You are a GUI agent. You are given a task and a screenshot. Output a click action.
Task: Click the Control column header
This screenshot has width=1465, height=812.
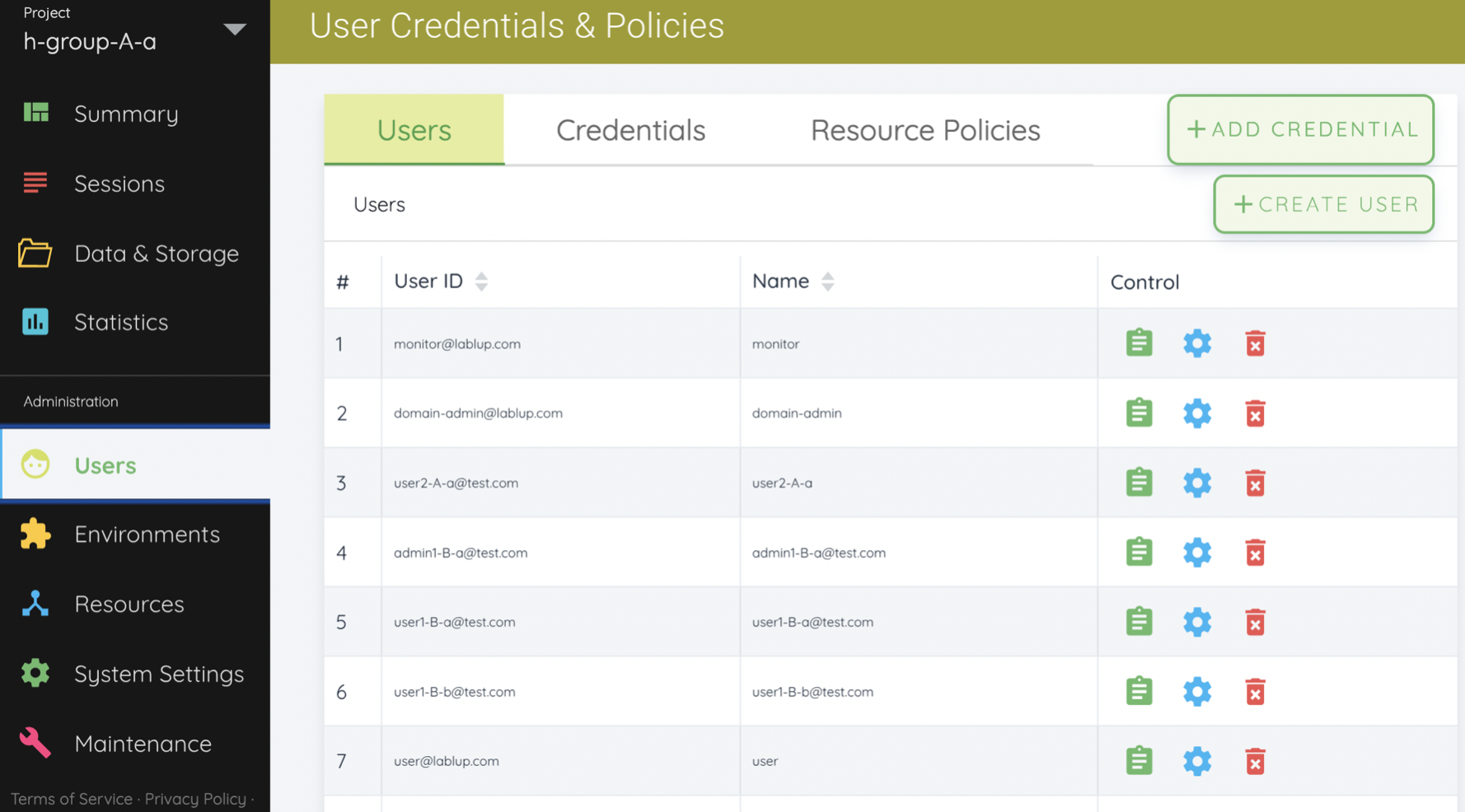point(1144,282)
